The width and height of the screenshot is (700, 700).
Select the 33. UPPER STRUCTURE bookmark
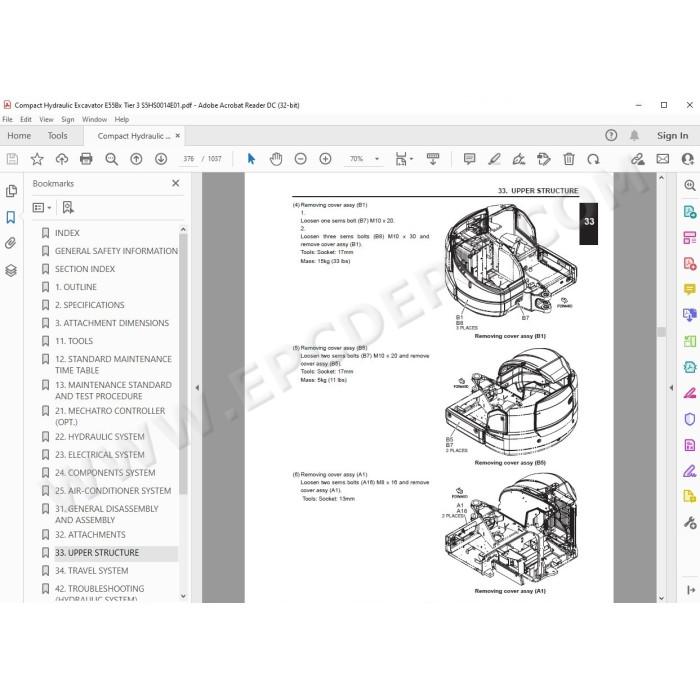point(97,553)
